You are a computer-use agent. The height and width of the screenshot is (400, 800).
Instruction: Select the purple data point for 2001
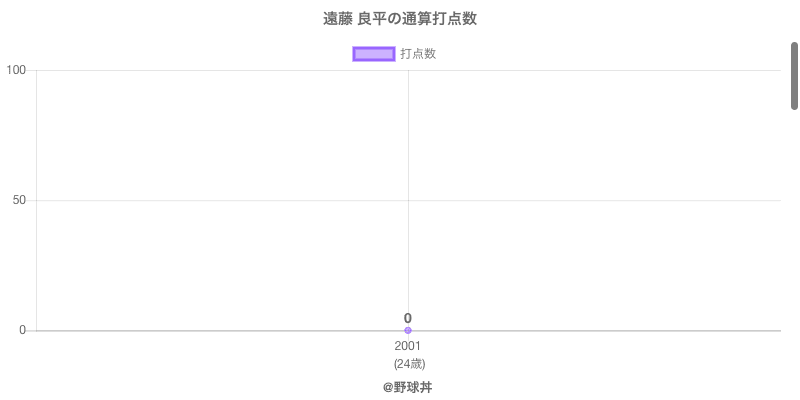click(408, 330)
